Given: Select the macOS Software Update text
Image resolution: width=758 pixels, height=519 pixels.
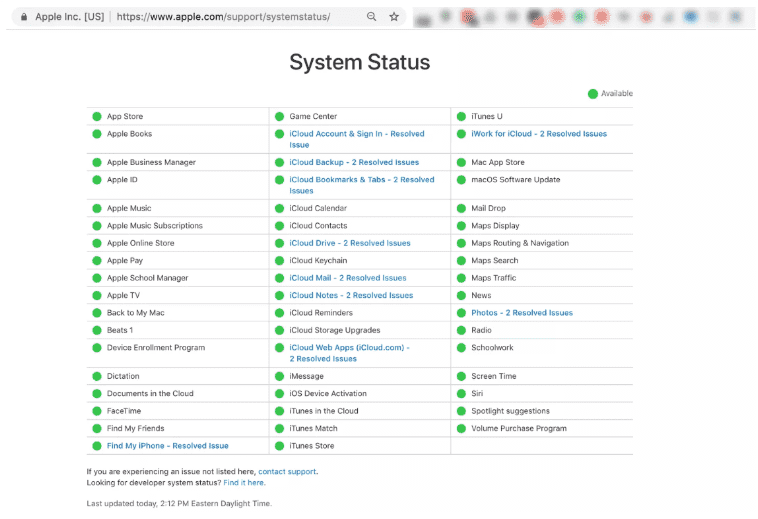Looking at the screenshot, I should click(516, 180).
